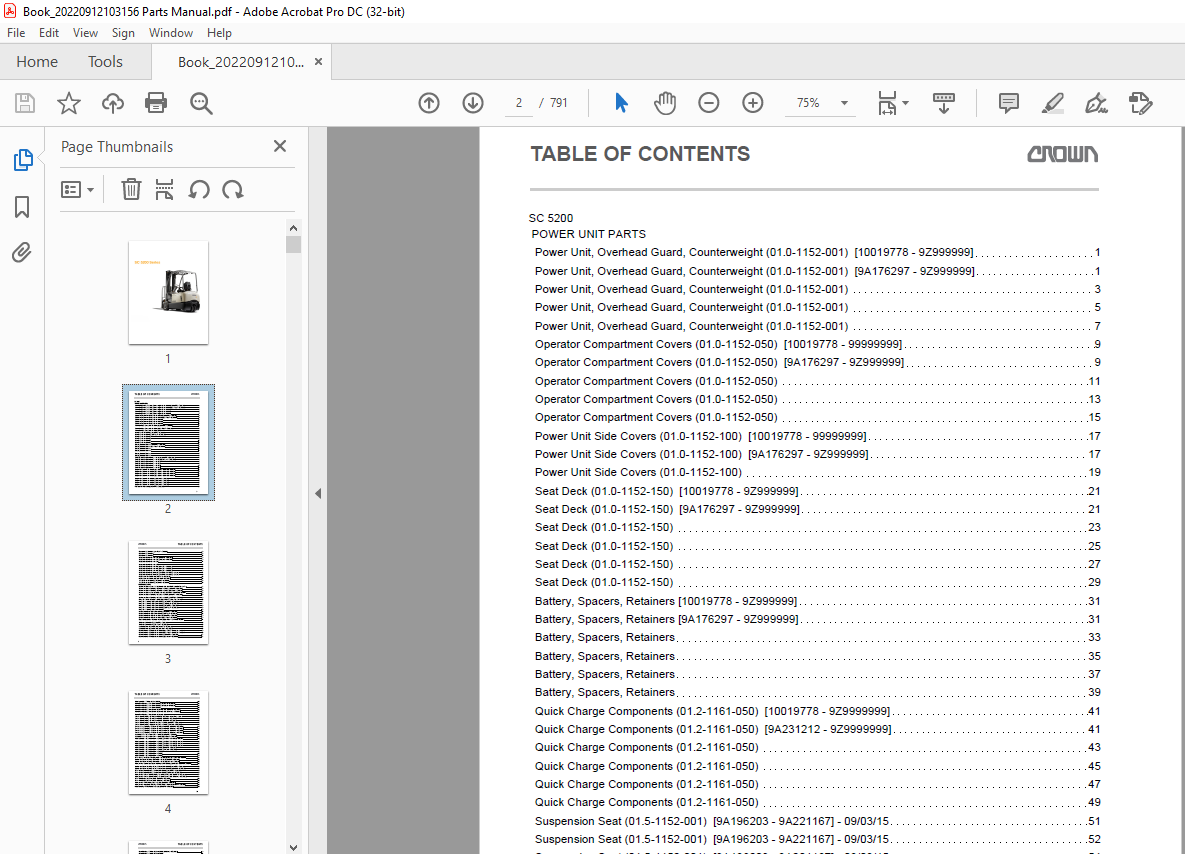Open the Find text magnifier icon
This screenshot has width=1185, height=854.
(201, 104)
